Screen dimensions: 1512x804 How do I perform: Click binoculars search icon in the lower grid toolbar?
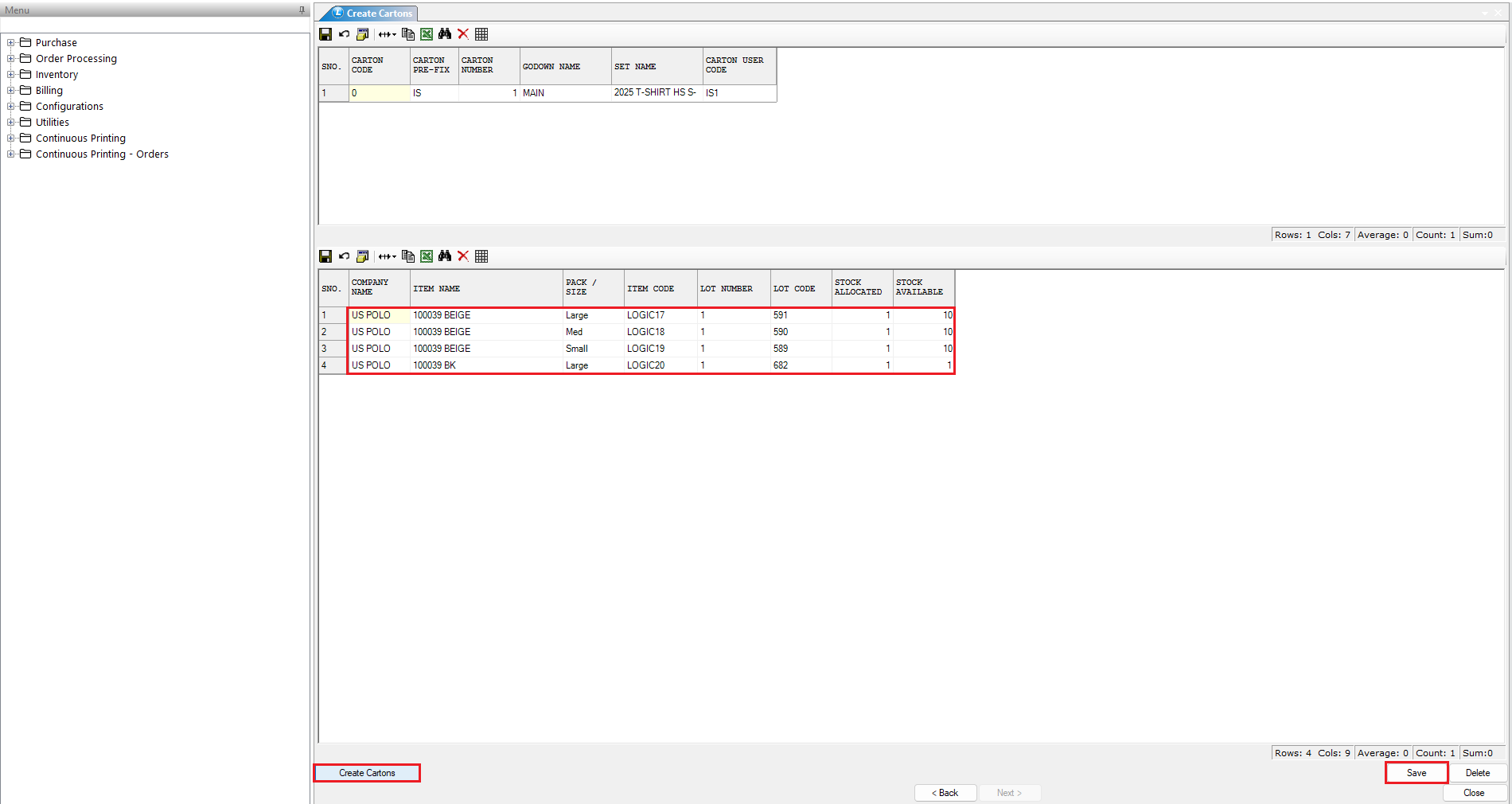(x=445, y=256)
